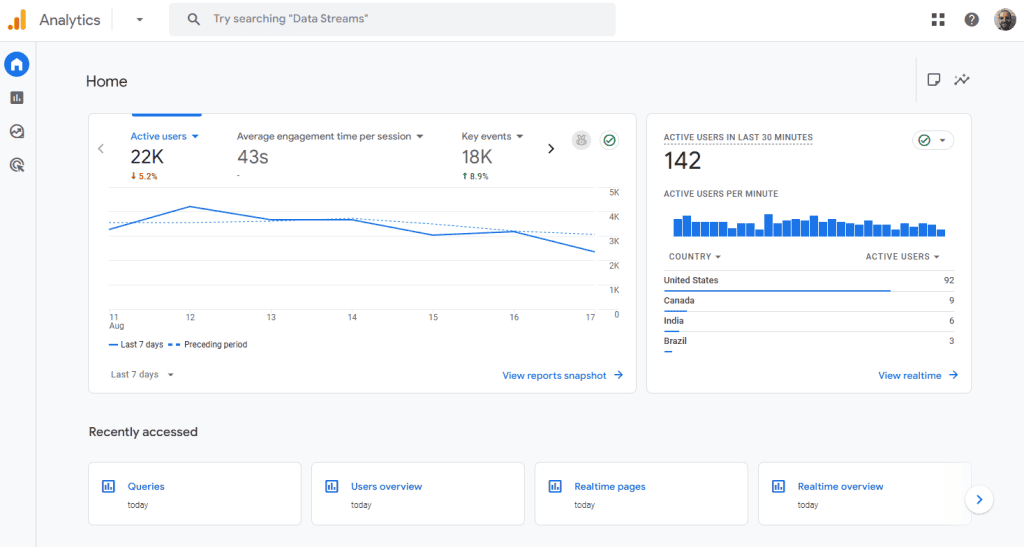Open the realtime card check mark dropdown
The image size is (1024, 547).
click(x=933, y=141)
